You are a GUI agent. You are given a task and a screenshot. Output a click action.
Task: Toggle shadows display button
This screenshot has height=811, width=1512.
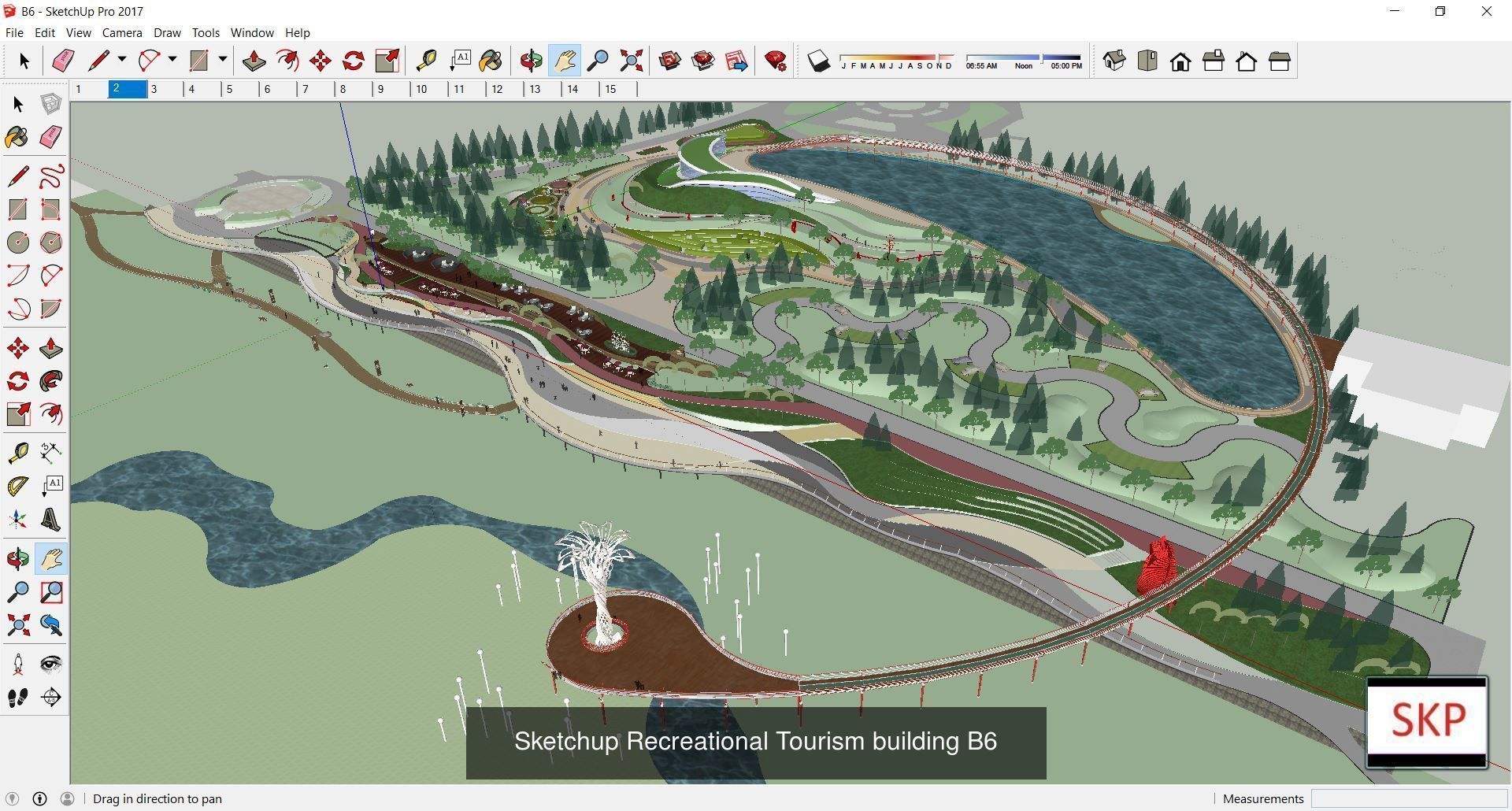point(819,61)
